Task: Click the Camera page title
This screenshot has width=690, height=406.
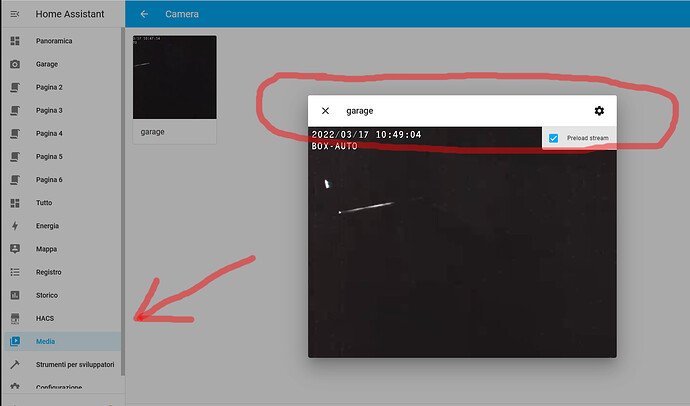Action: coord(182,14)
